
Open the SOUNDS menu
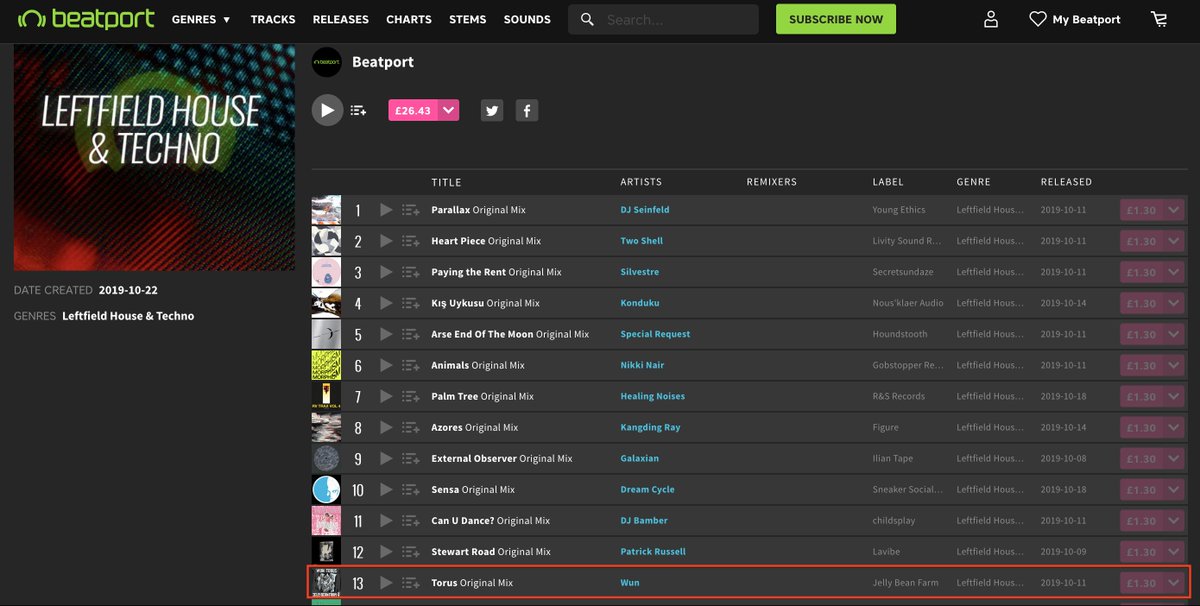[527, 19]
